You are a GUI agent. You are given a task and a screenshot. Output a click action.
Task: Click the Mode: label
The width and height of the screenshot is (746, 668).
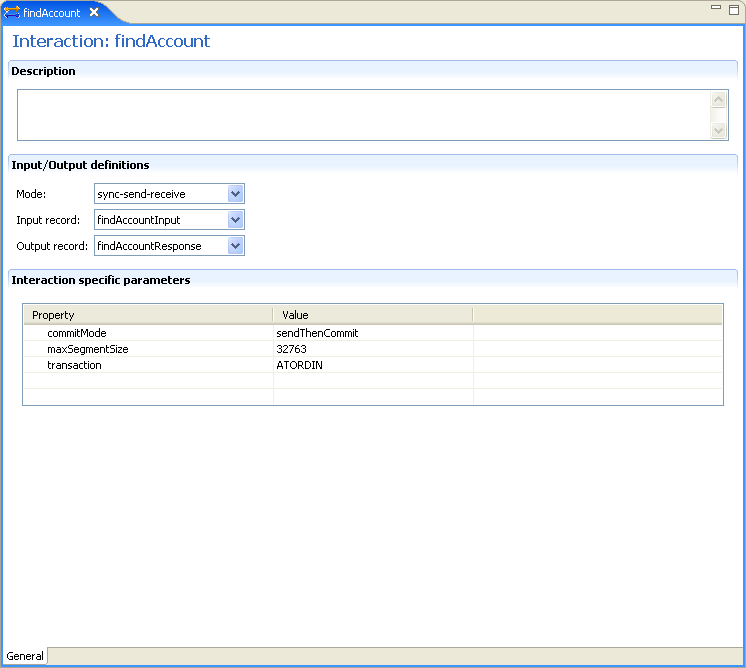31,194
